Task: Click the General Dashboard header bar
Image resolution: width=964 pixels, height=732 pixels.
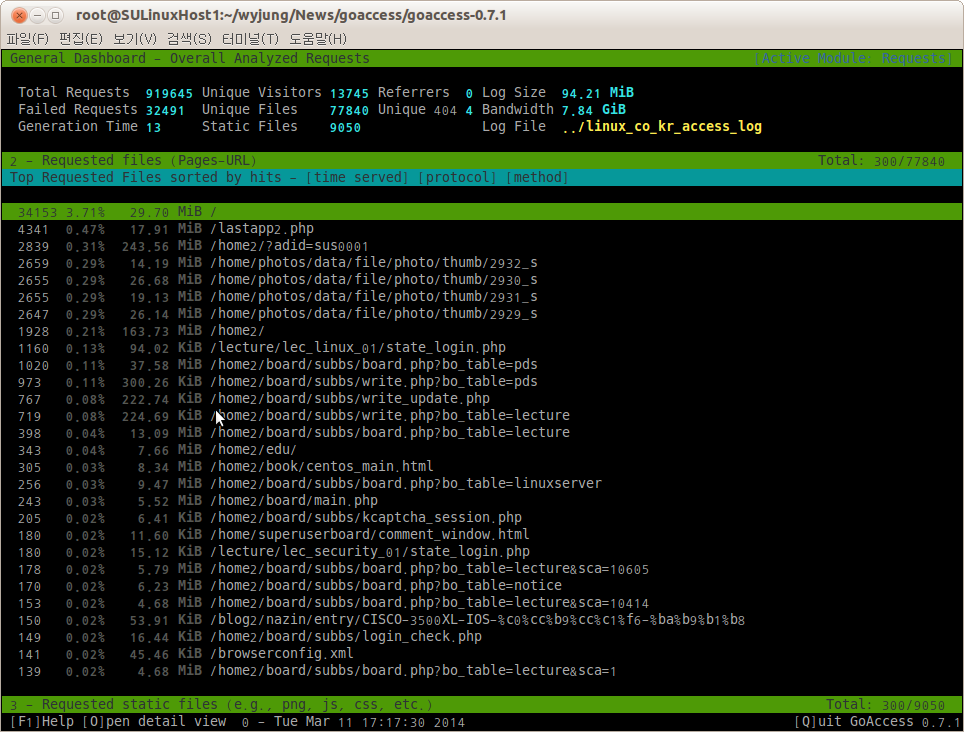Action: (x=482, y=58)
